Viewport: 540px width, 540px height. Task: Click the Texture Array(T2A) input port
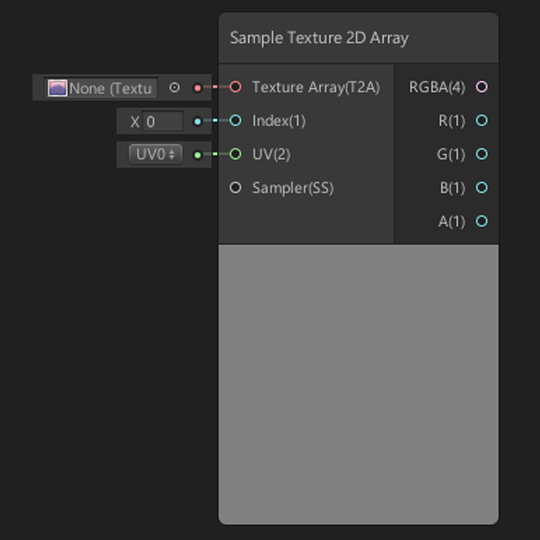pos(235,87)
